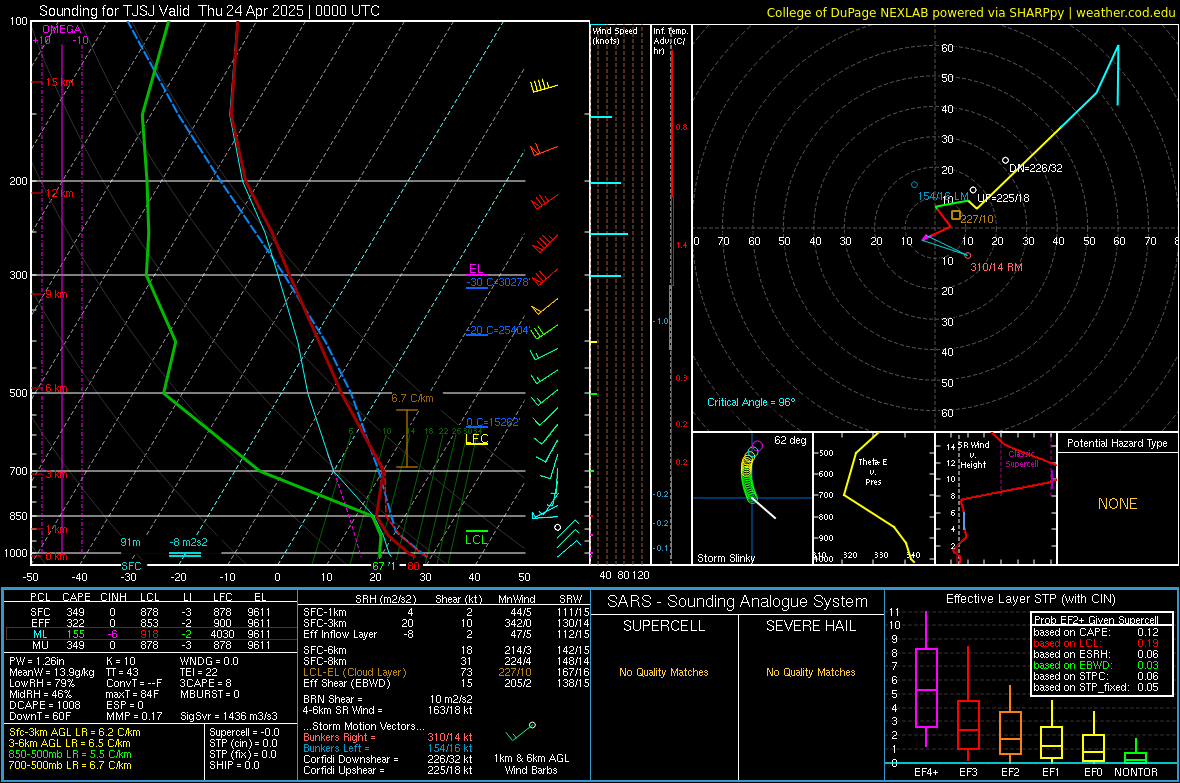This screenshot has width=1180, height=783.
Task: Click the -20 C=25404' height label
Action: (x=498, y=331)
